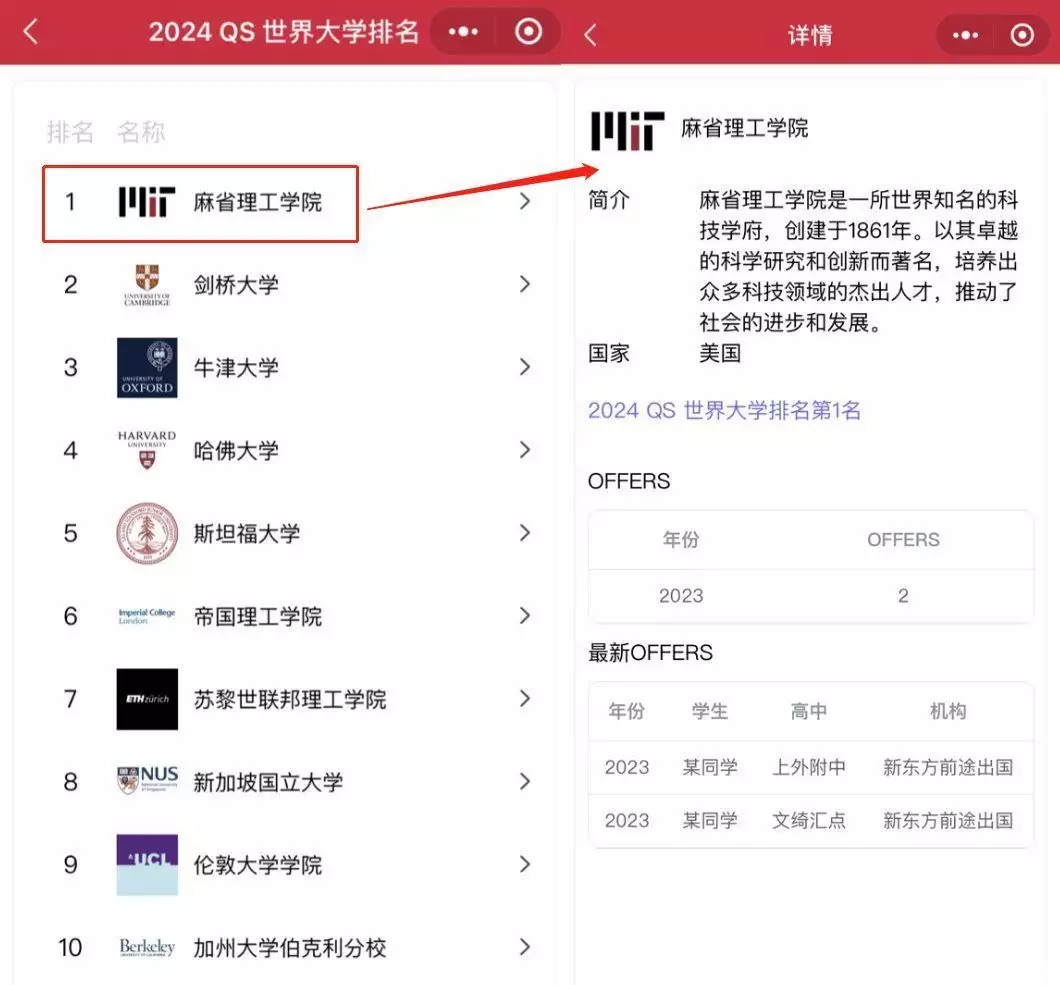
Task: Click the Oxford logo in ranking list
Action: [147, 368]
